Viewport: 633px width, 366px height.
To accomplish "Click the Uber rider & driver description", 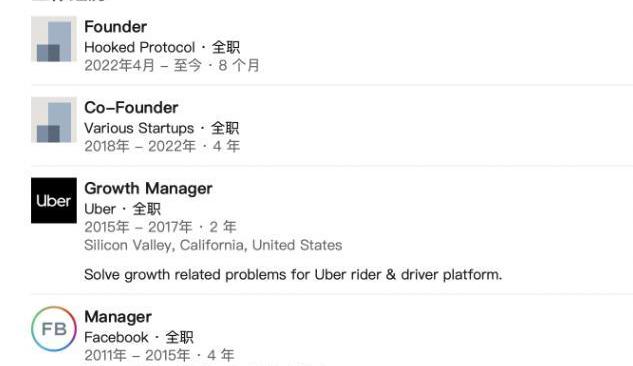I will pos(293,275).
